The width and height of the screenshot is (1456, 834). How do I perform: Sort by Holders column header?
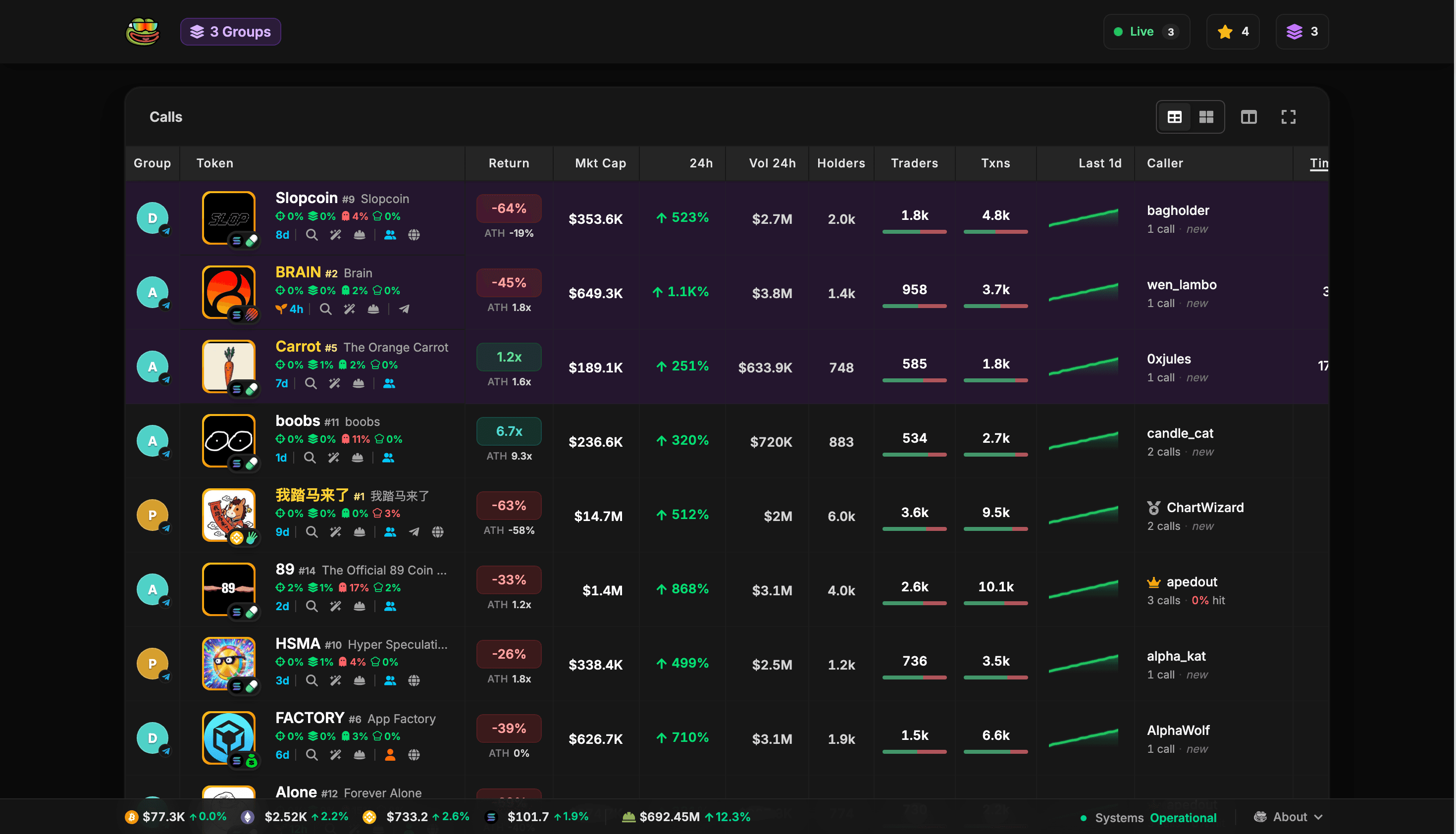pyautogui.click(x=841, y=163)
